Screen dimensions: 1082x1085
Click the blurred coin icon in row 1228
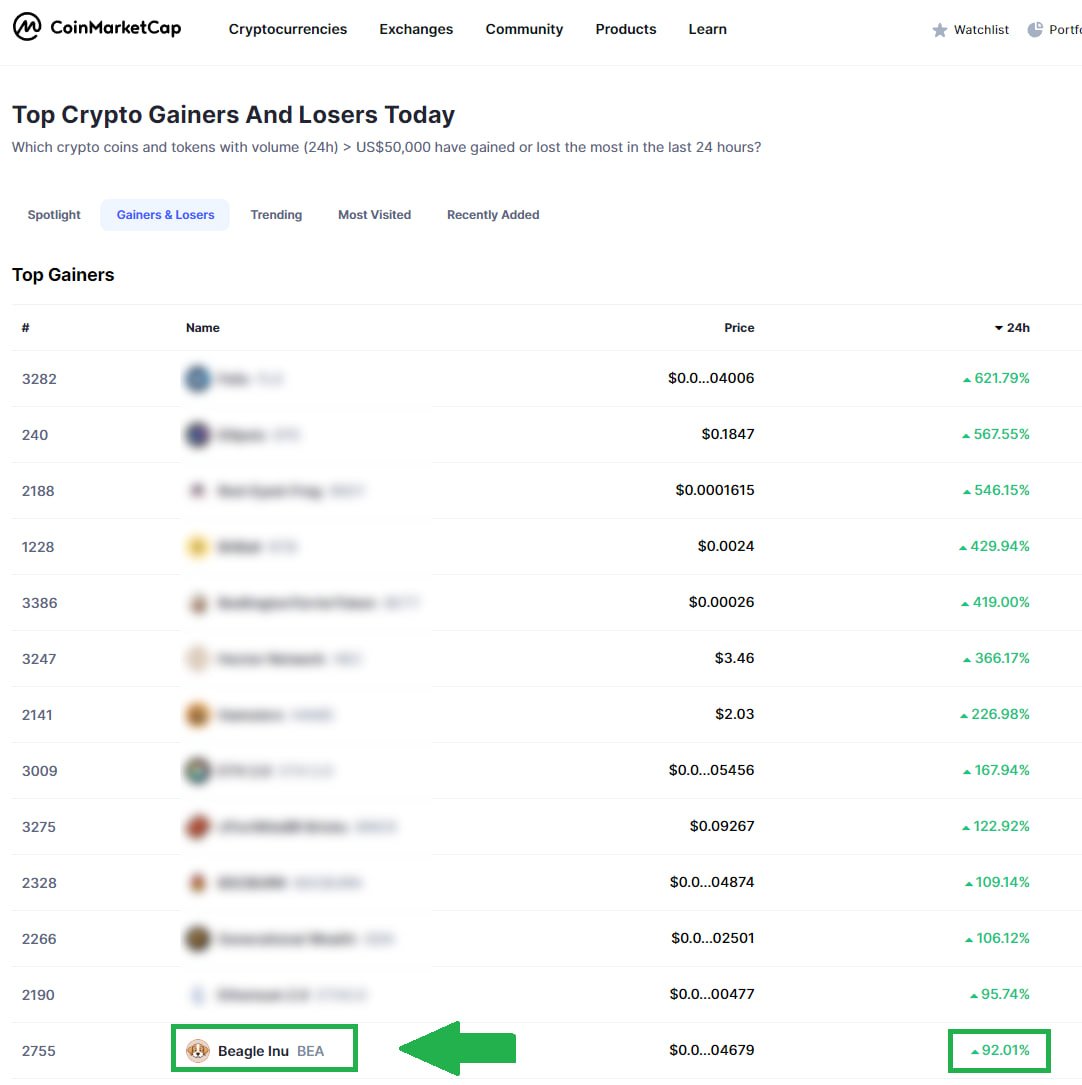[198, 547]
